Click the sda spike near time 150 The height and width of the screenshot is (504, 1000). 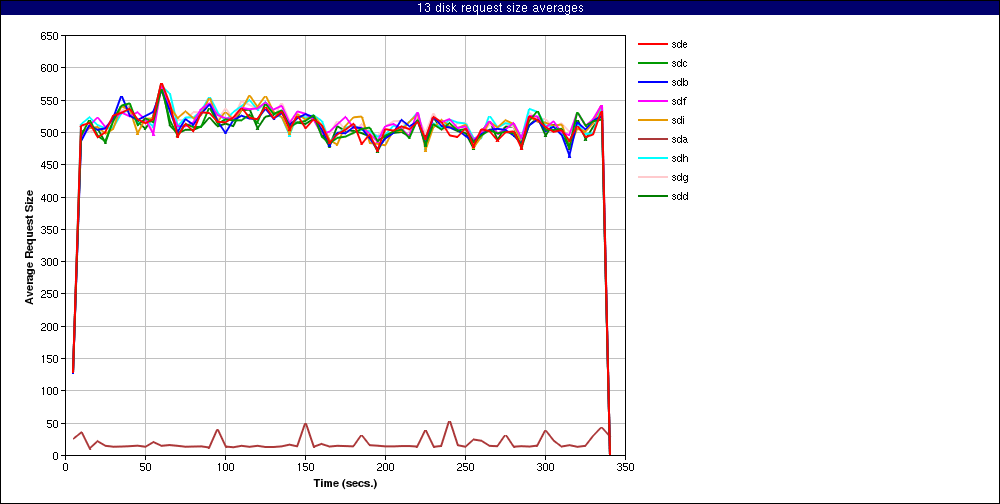[x=305, y=424]
